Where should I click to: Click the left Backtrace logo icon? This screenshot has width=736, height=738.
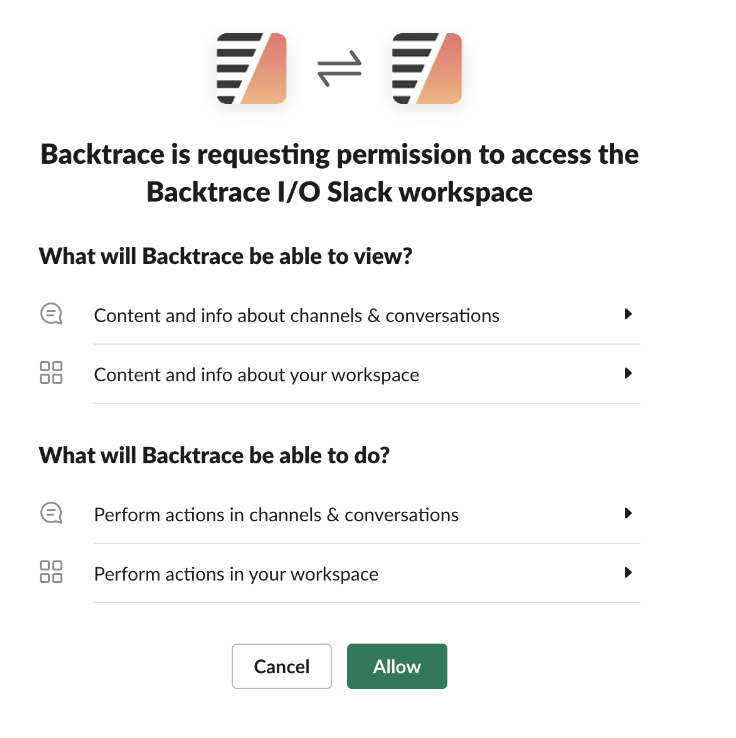(x=252, y=68)
